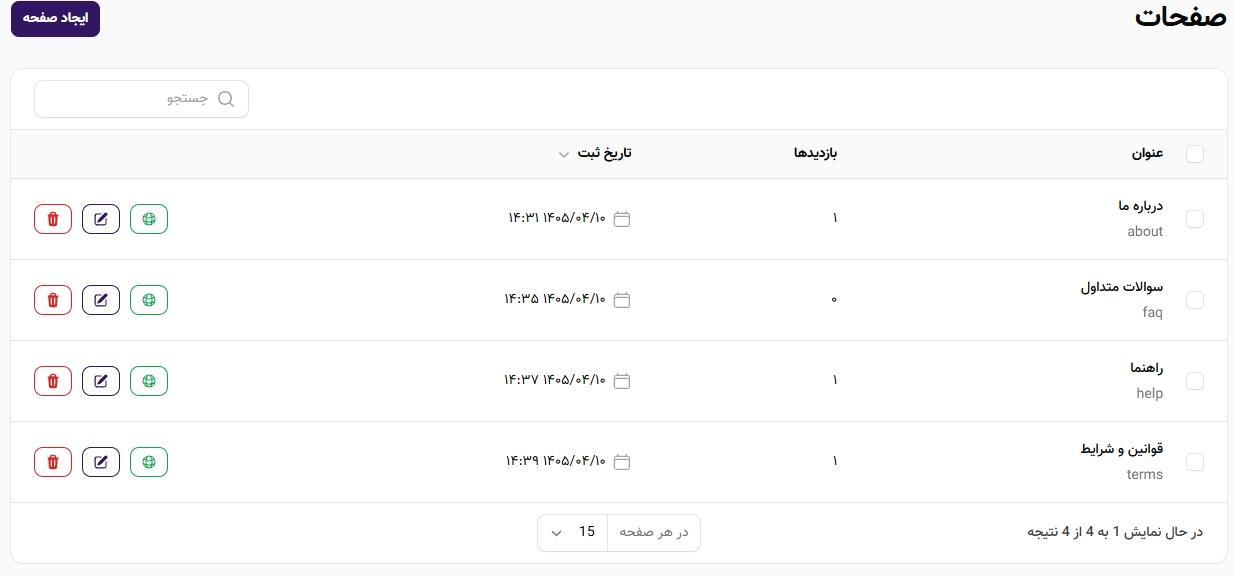
Task: Tick the 'راهنما' row checkbox
Action: 1195,381
